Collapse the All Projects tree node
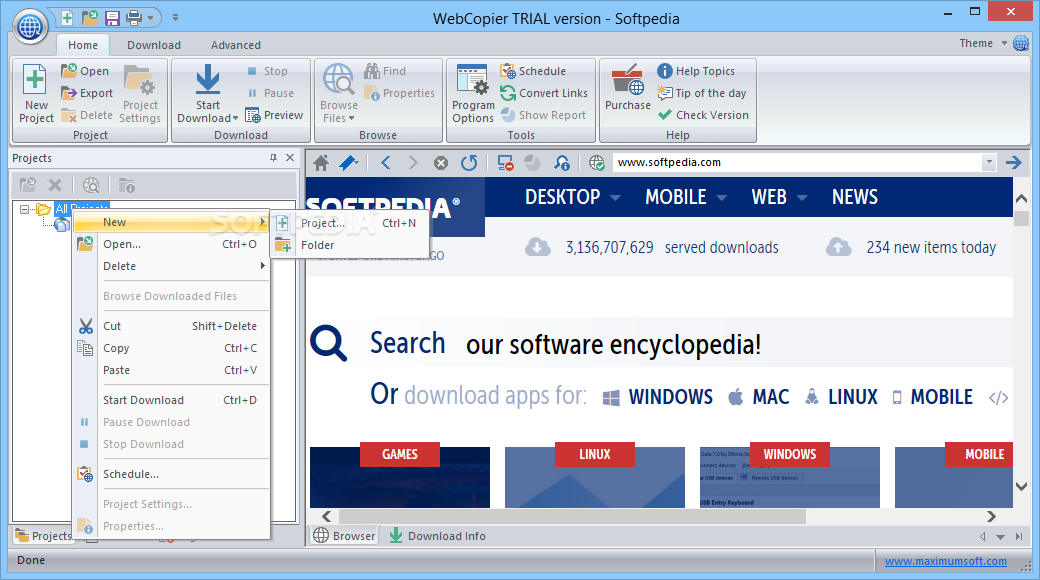This screenshot has height=580, width=1040. tap(25, 209)
